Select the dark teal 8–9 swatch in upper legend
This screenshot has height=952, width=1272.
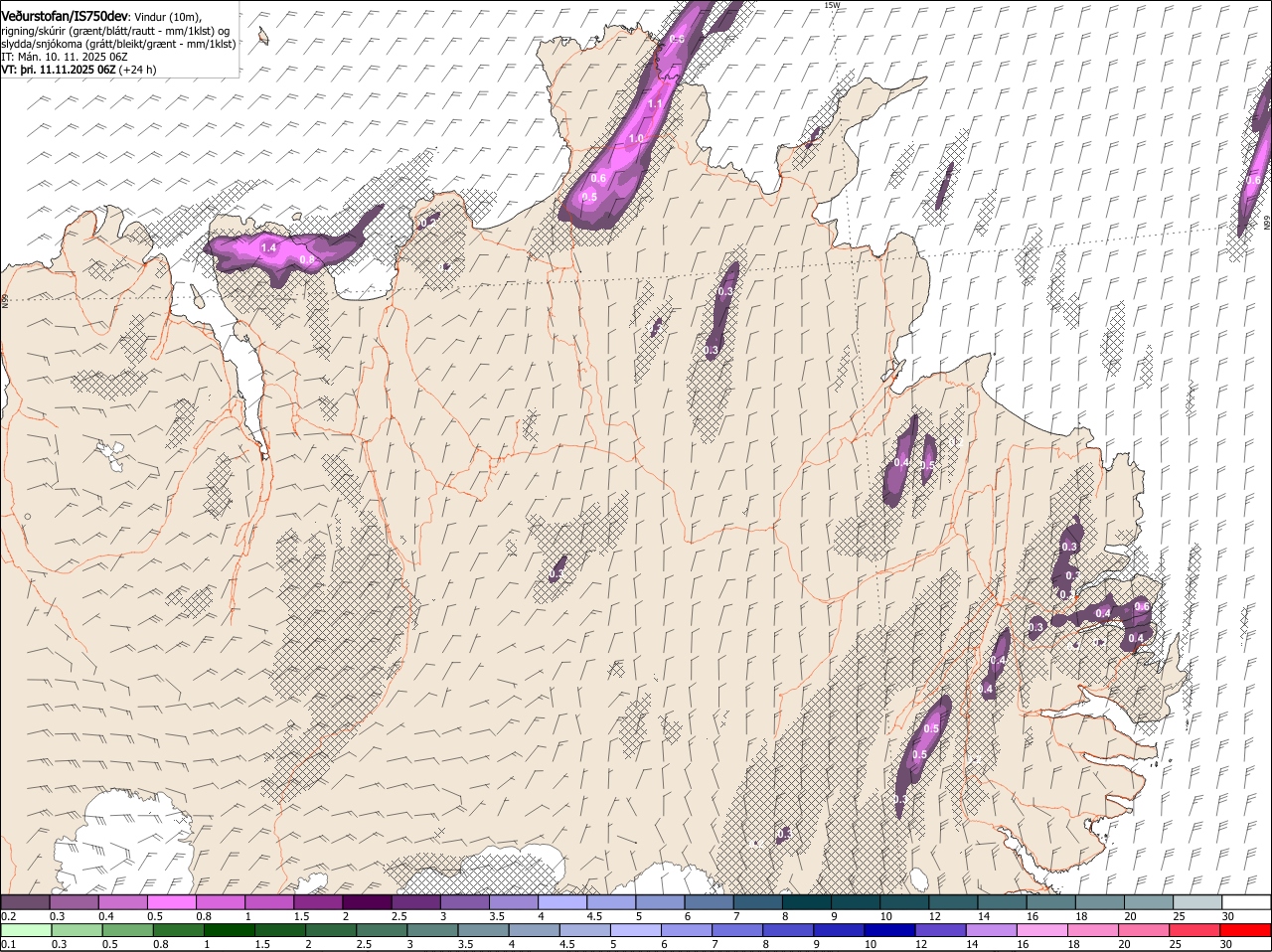(807, 902)
